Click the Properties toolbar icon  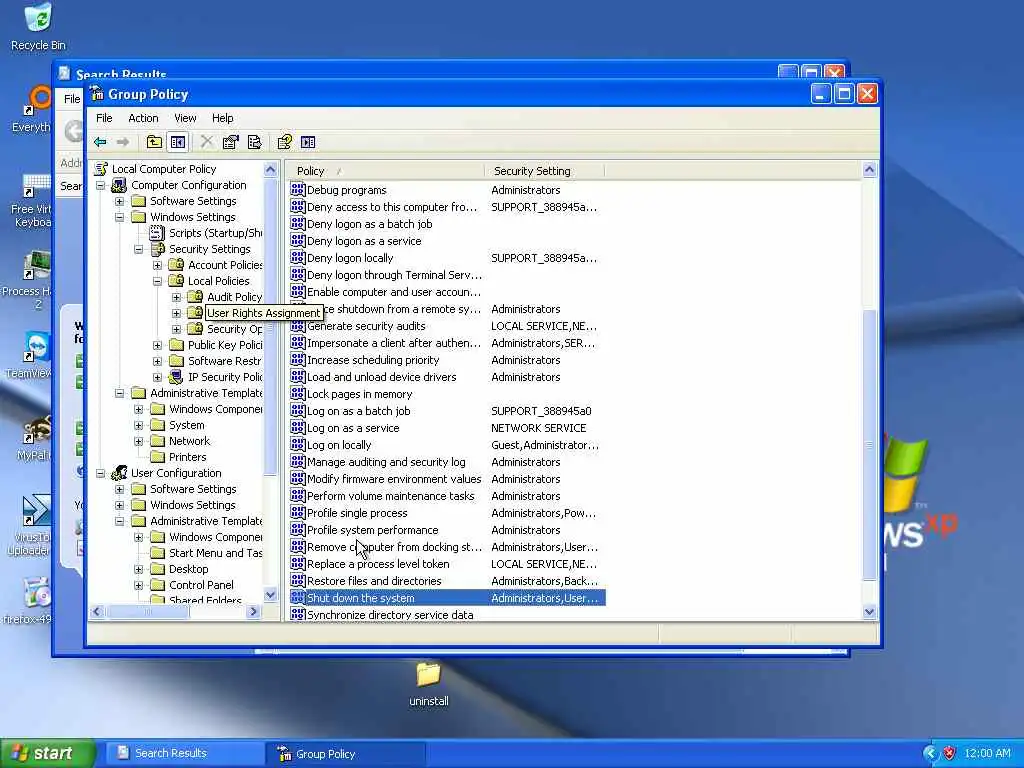231,142
